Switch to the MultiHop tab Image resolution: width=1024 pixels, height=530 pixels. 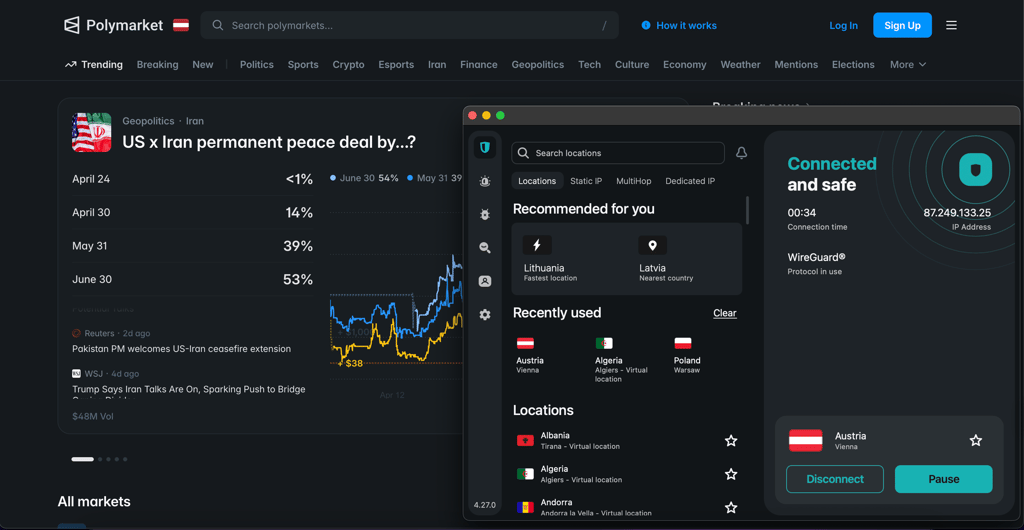[x=633, y=181]
